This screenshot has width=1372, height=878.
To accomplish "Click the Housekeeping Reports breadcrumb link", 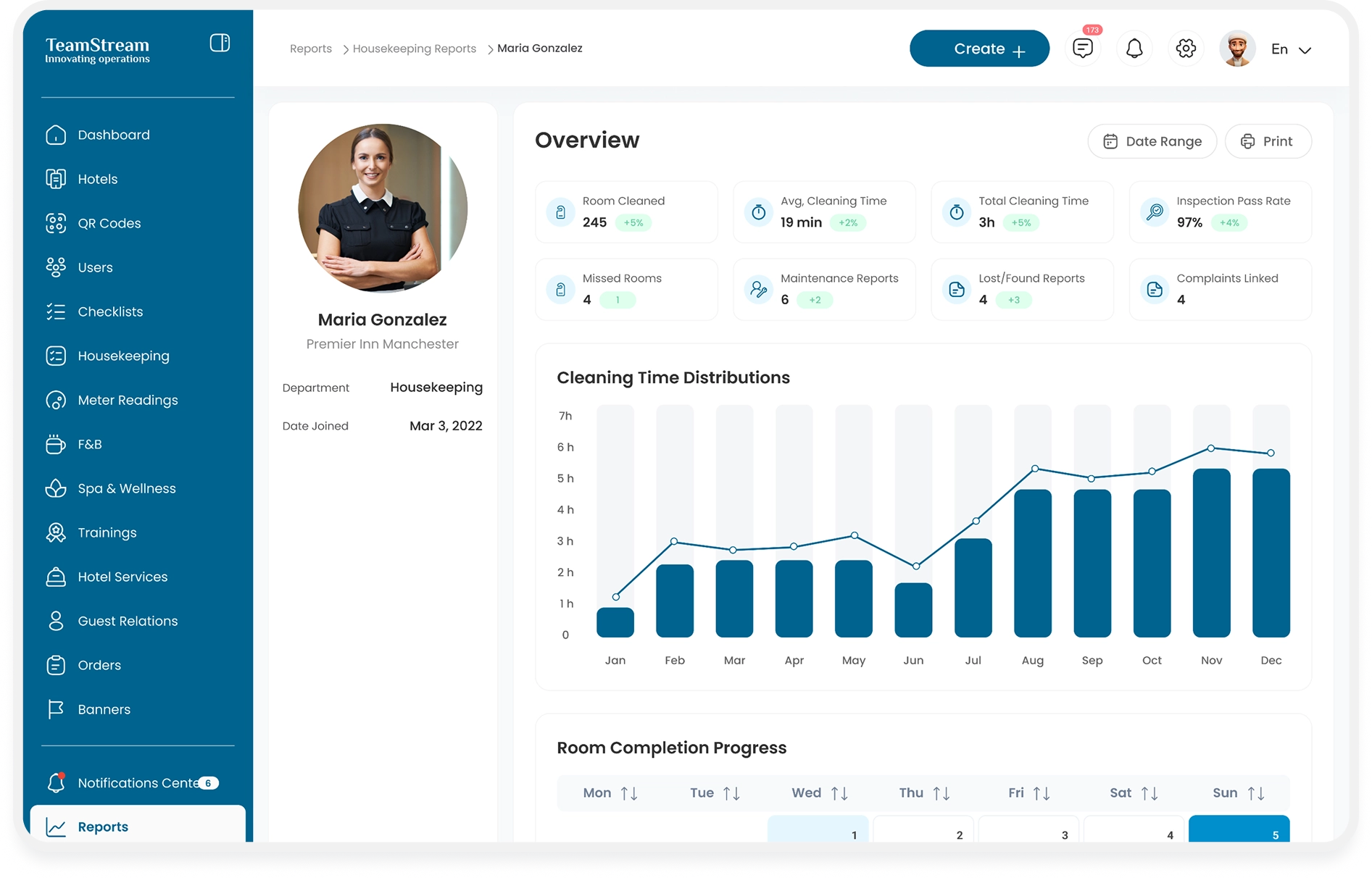I will (x=414, y=49).
